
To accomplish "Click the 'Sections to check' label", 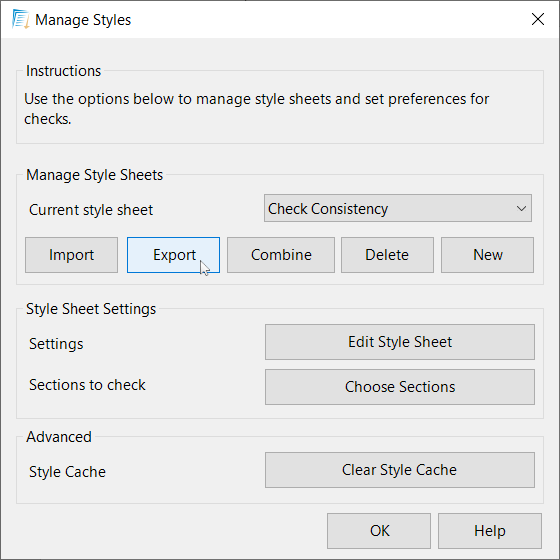I will point(88,385).
